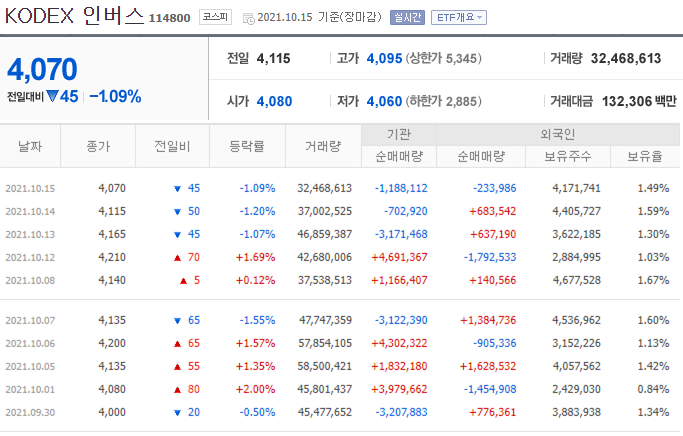The width and height of the screenshot is (683, 436).
Task: Click the 코스피 market badge
Action: [215, 17]
